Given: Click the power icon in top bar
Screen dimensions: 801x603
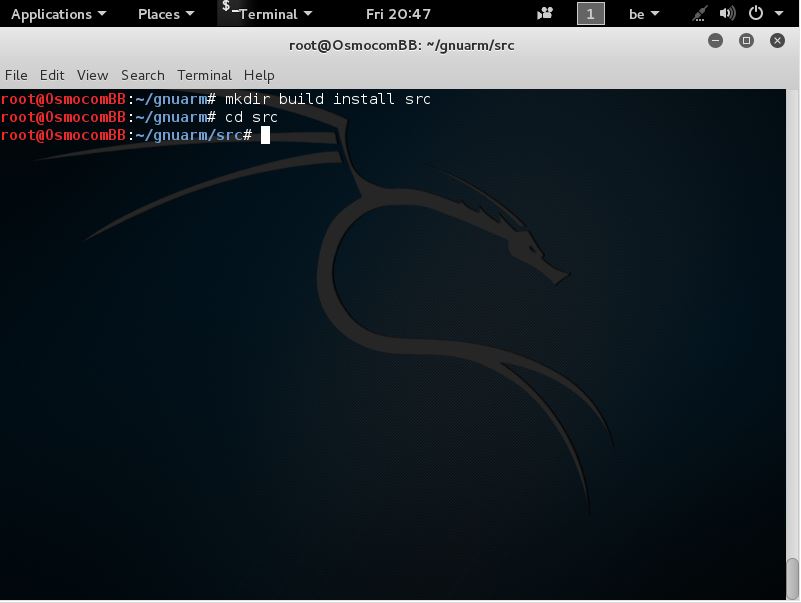Looking at the screenshot, I should click(756, 13).
